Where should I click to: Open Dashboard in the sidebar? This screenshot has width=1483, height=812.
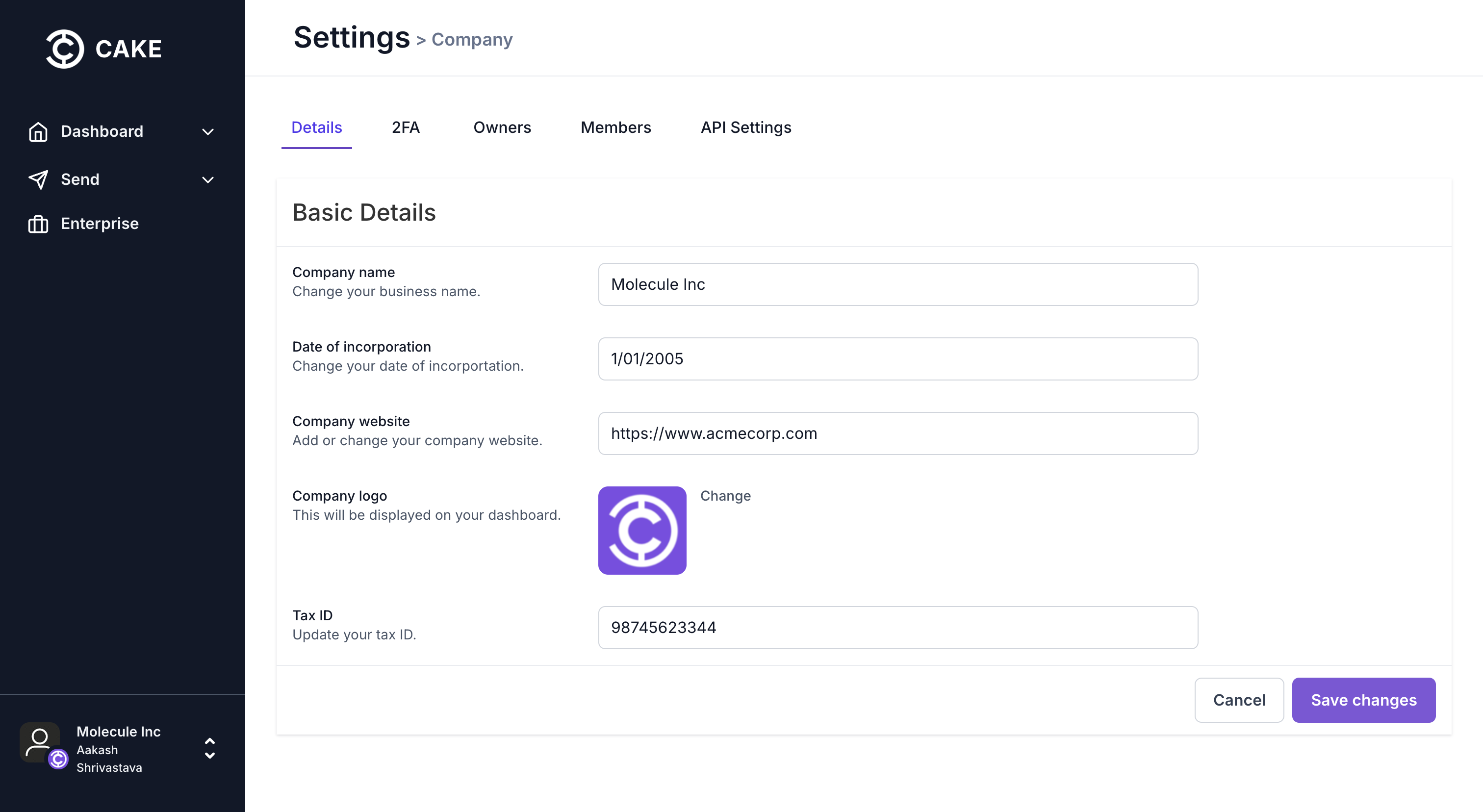click(x=121, y=132)
